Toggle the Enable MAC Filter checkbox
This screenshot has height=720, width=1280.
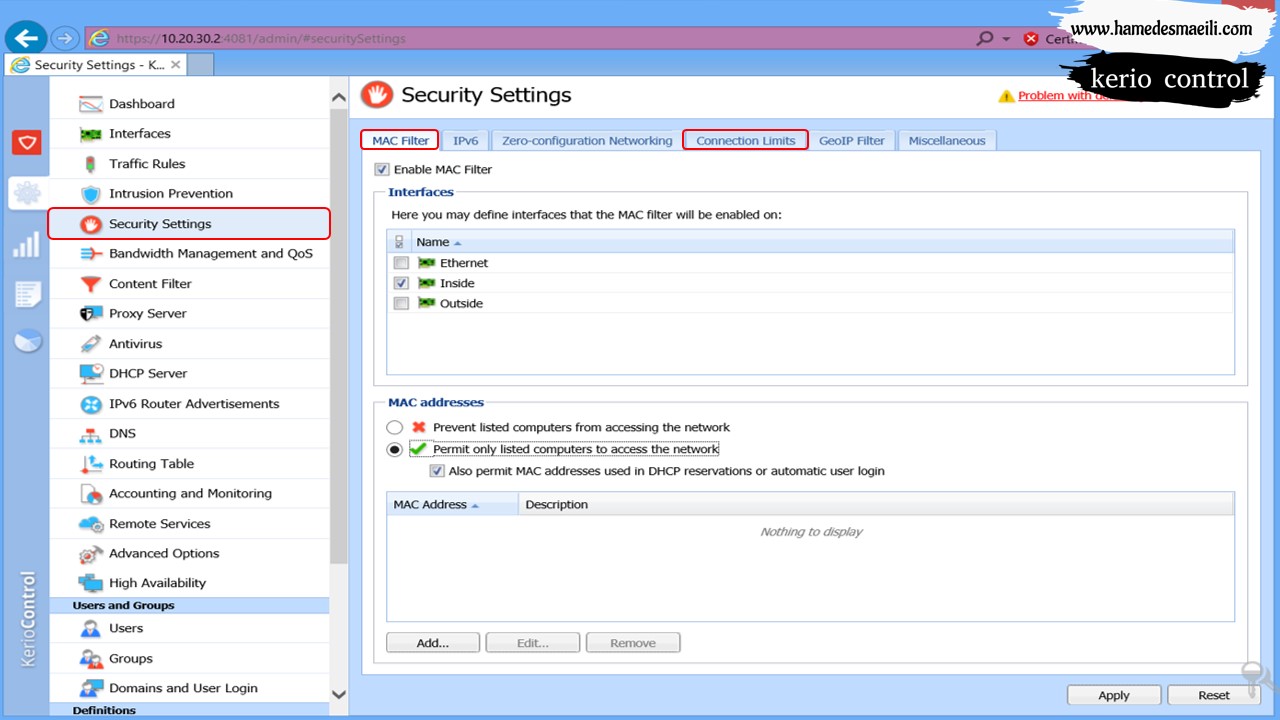pos(382,170)
